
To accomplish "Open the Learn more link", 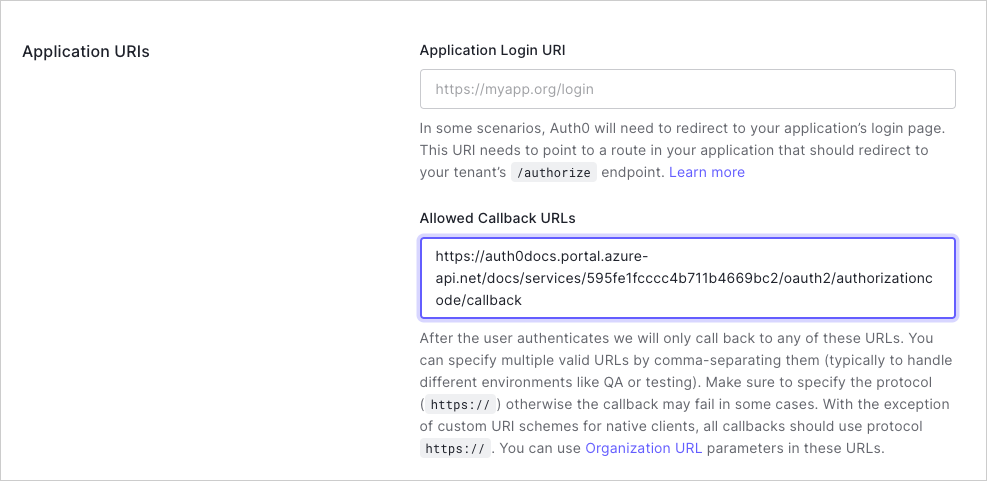I will [706, 172].
